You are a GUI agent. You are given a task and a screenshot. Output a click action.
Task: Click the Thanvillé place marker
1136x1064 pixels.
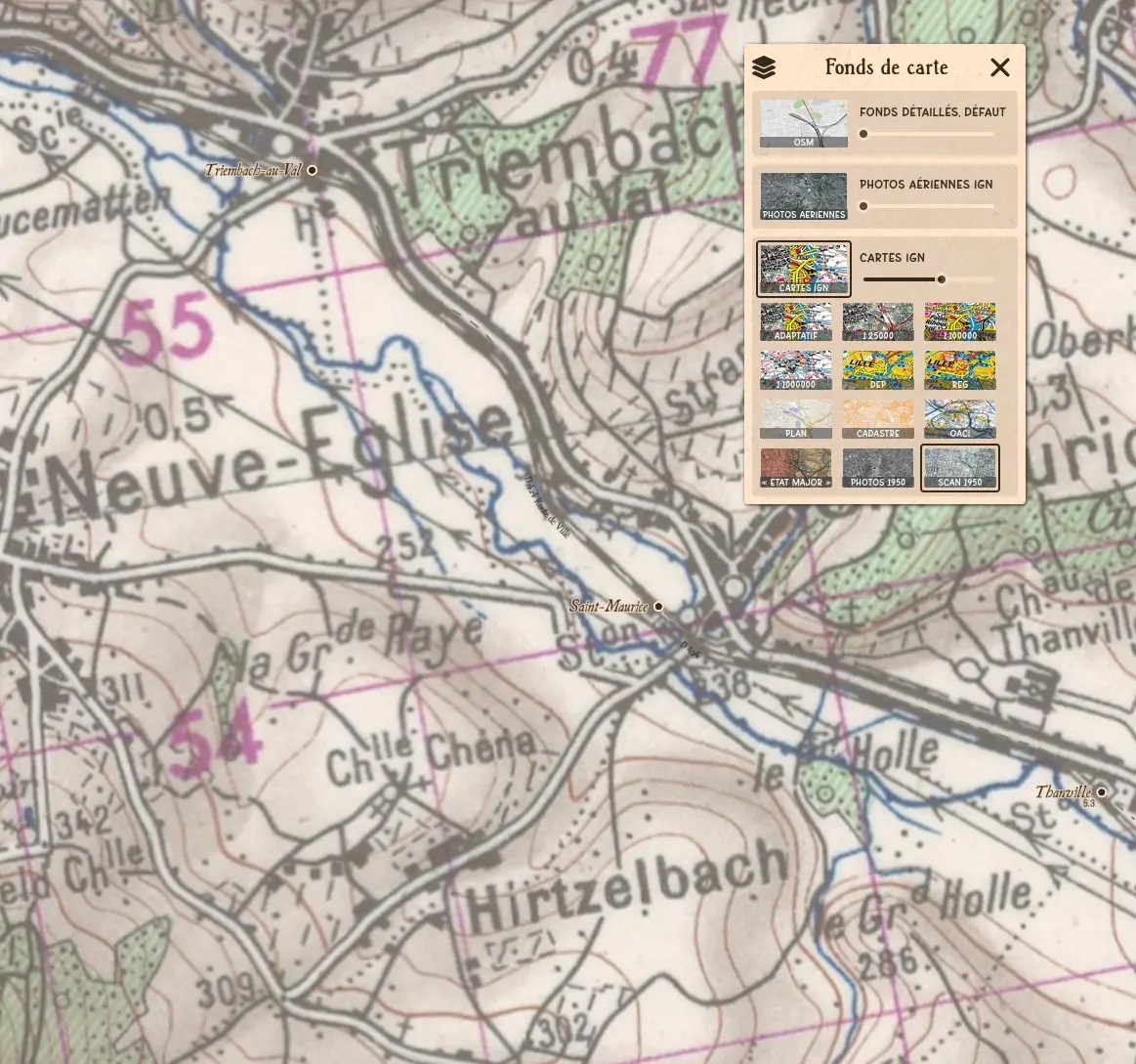click(1101, 792)
